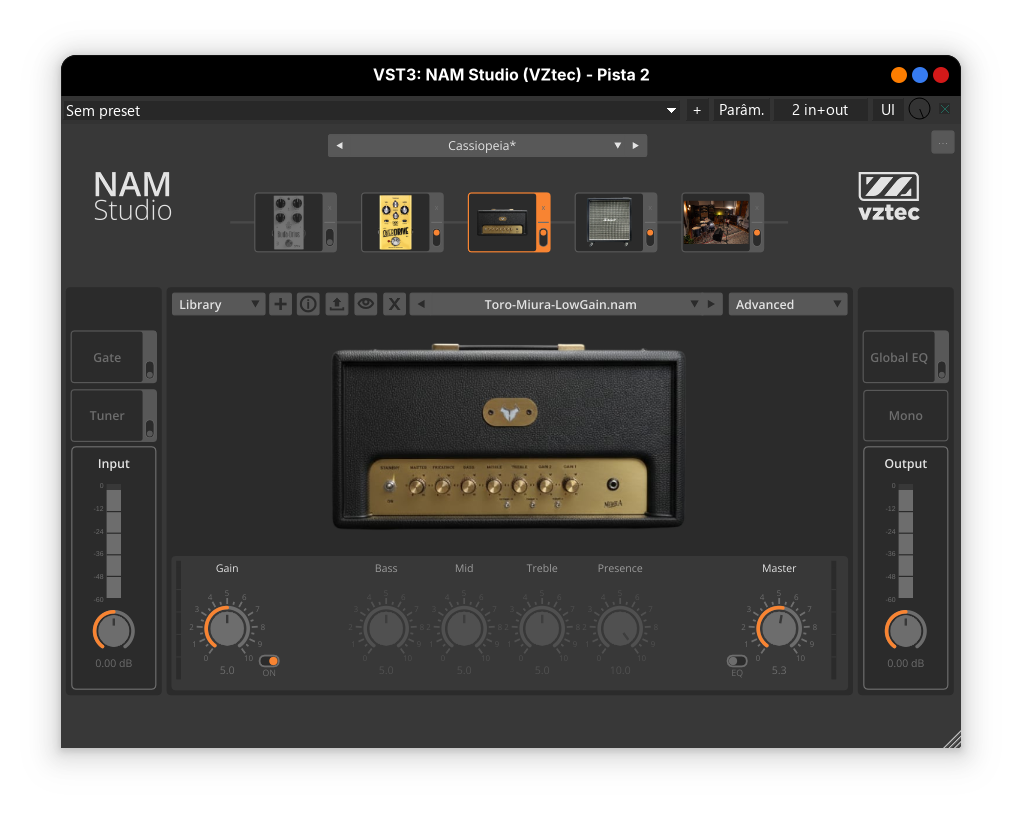Open the Gate panel
The image size is (1022, 815).
click(x=107, y=357)
